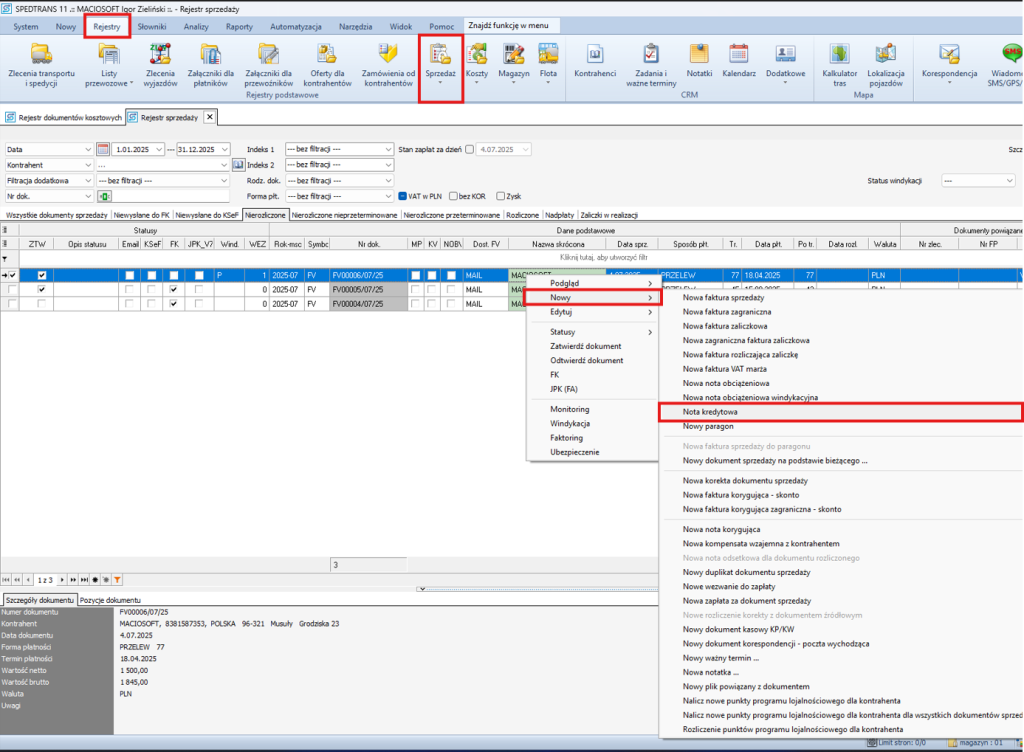Switch to the Rozliczone tab
The width and height of the screenshot is (1024, 752).
[523, 215]
